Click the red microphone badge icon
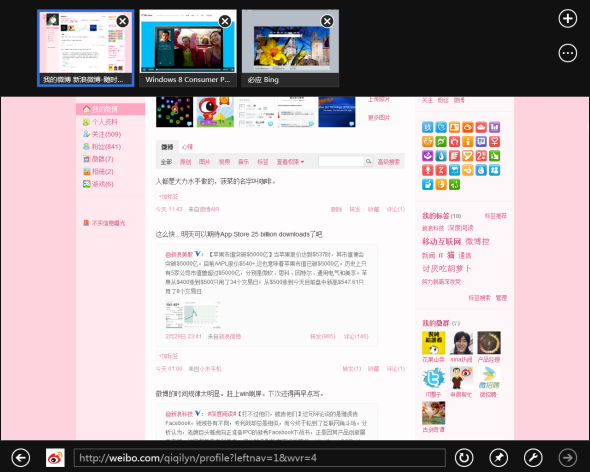 (x=427, y=170)
